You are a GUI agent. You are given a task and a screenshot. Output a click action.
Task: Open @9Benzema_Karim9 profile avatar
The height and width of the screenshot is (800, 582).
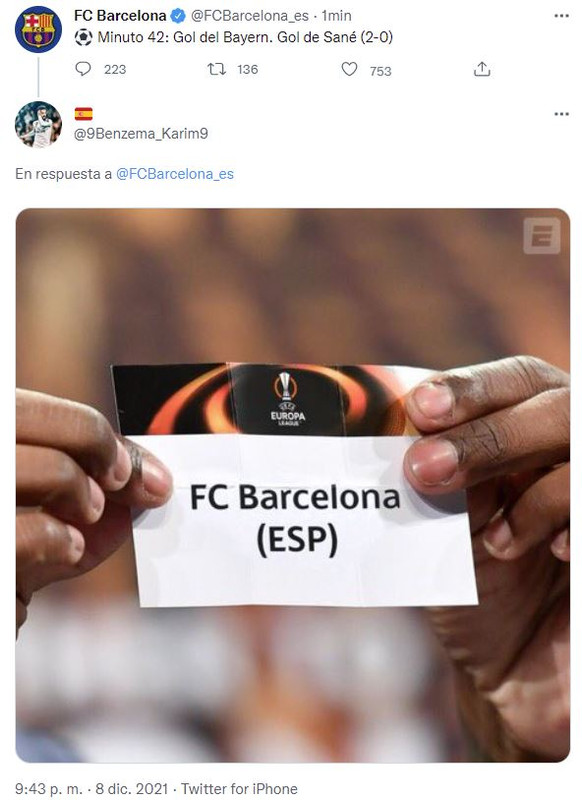[x=38, y=124]
